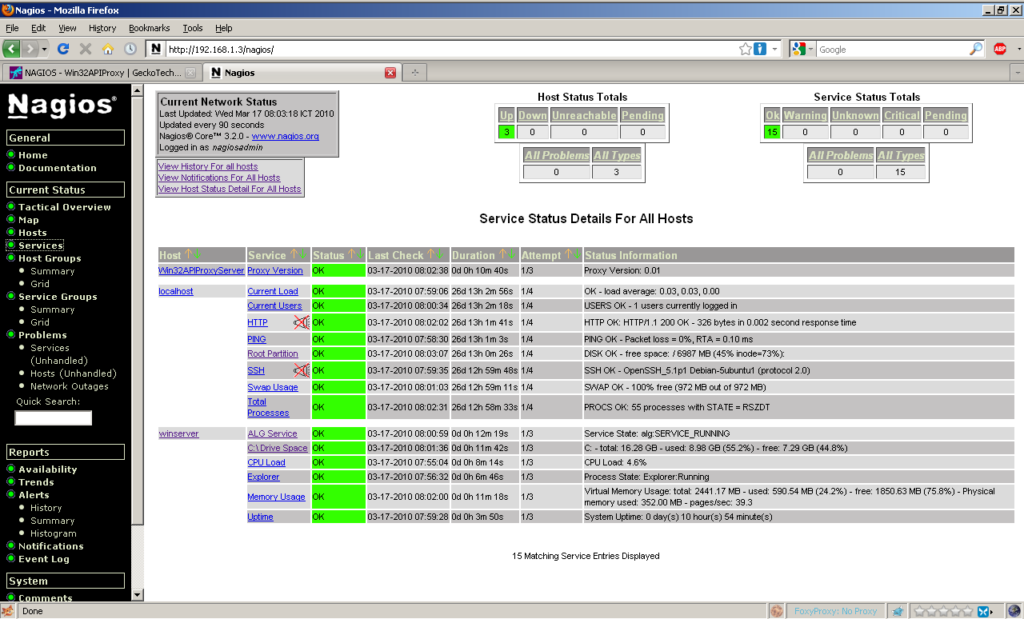Open Availability report in sidebar
1024x619 pixels.
click(47, 469)
